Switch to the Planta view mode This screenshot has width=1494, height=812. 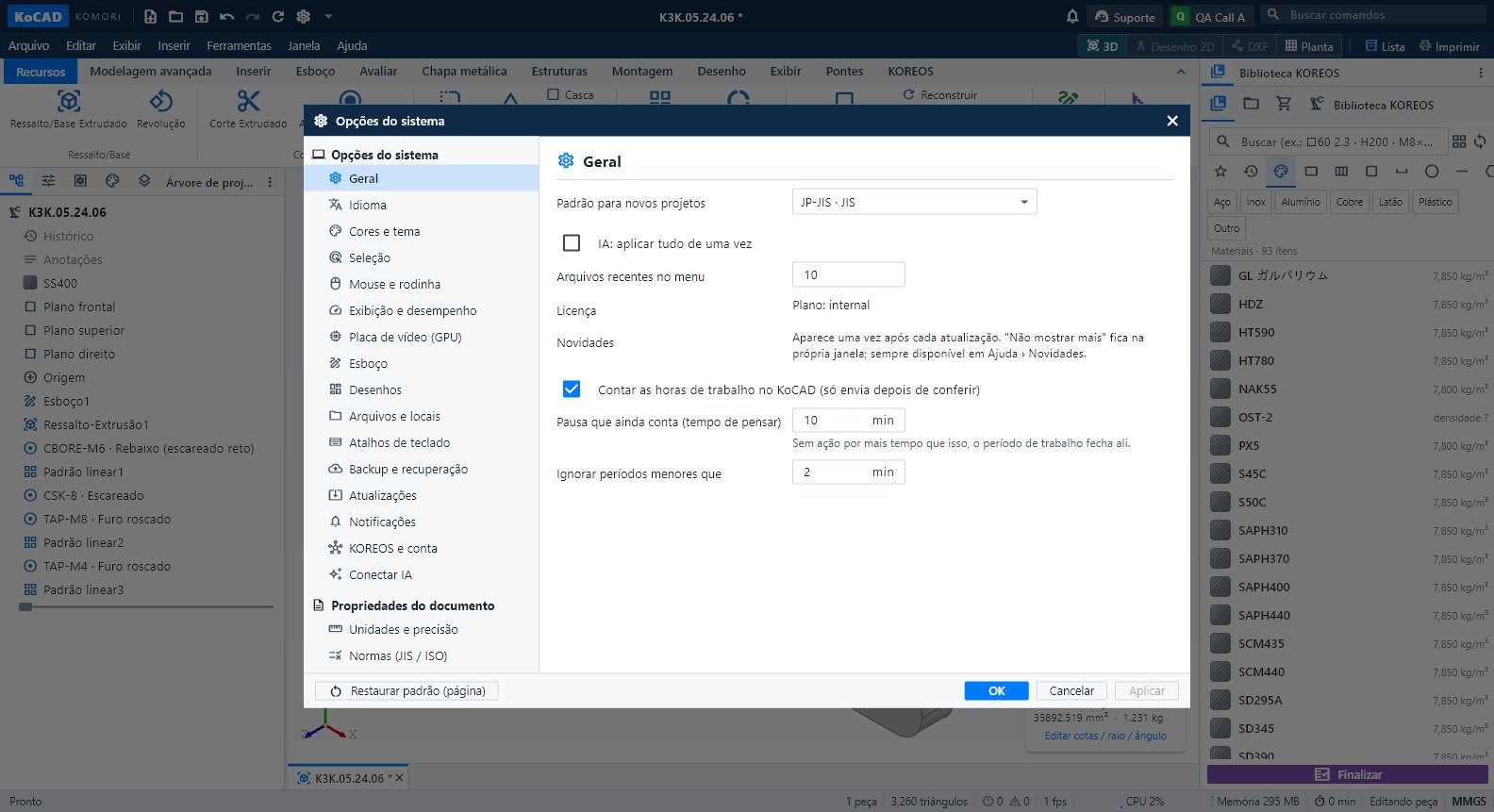(1309, 46)
